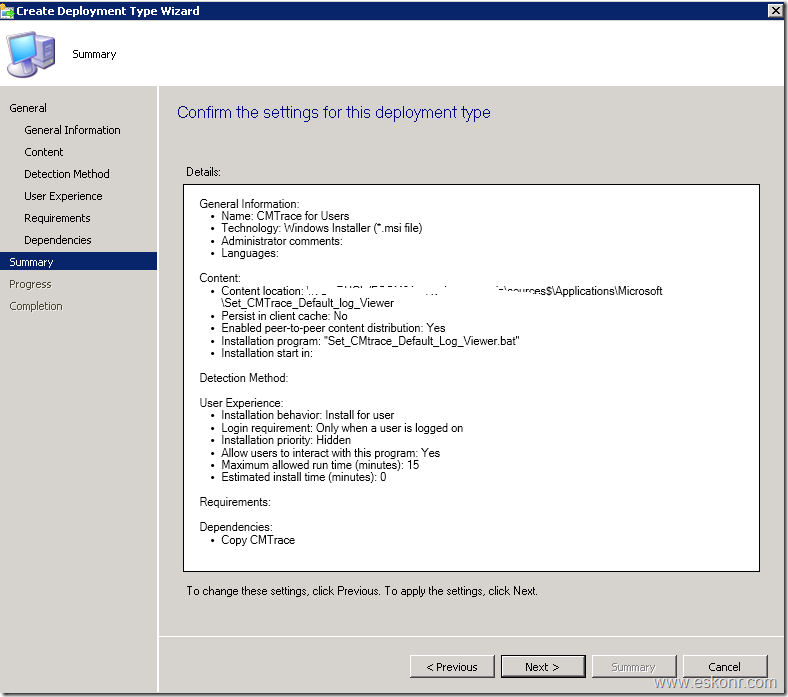
Task: Open the General Information step in the sidebar
Action: [72, 130]
